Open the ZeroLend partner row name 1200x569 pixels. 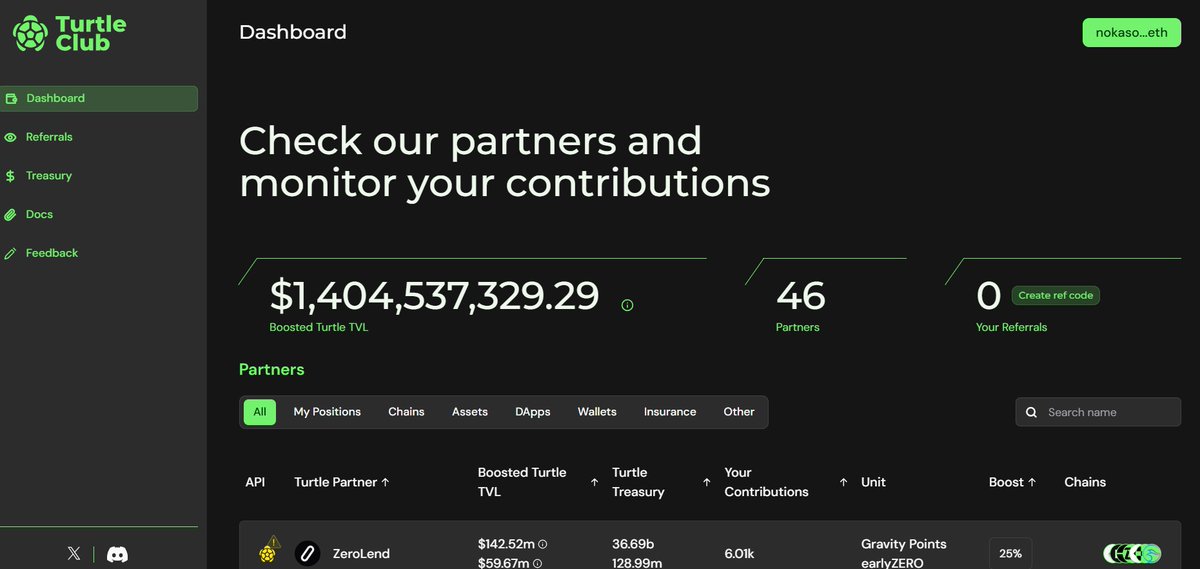[361, 553]
